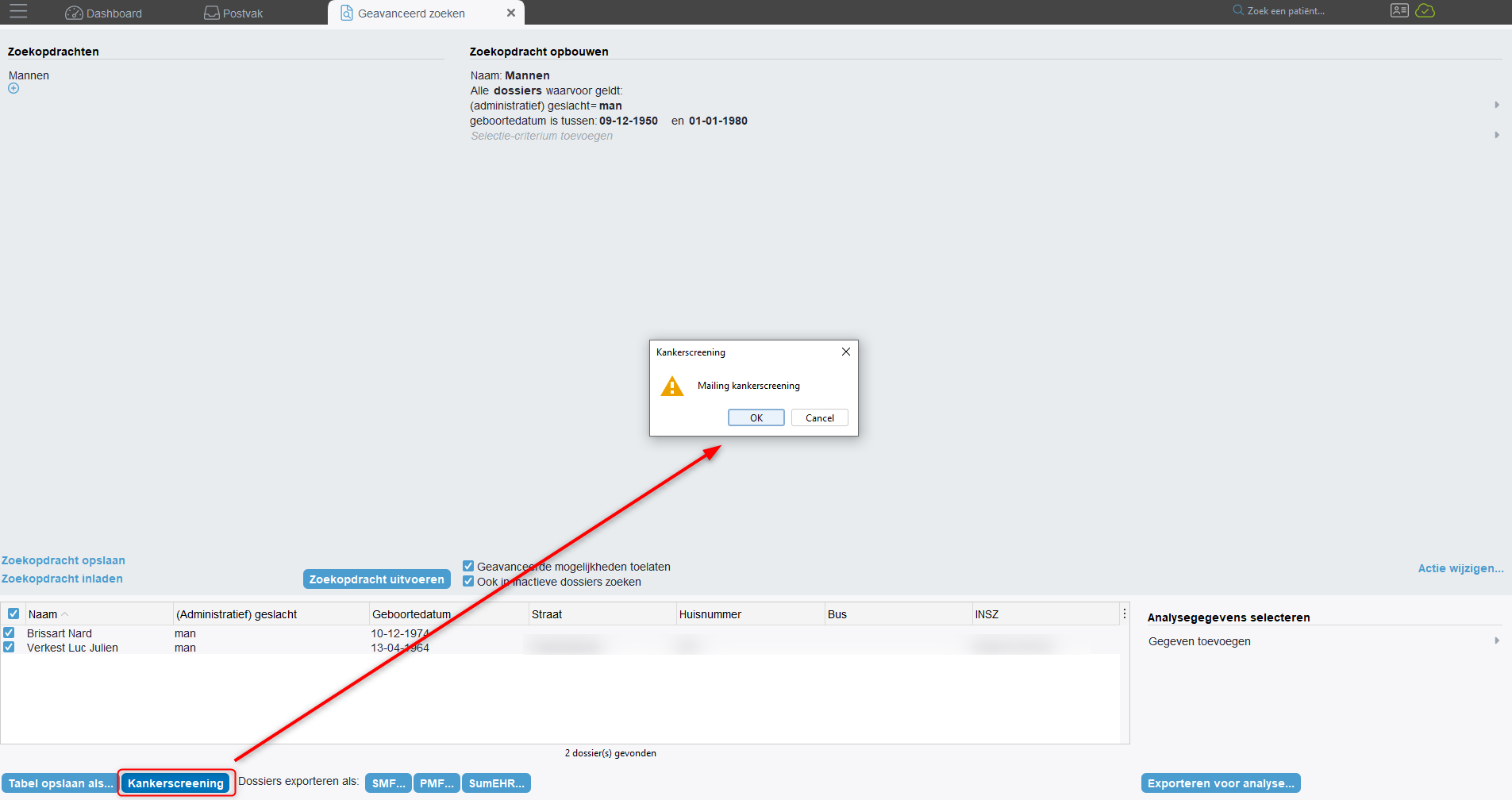This screenshot has width=1512, height=800.
Task: Select the Verkest Luc Julien name cell
Action: coord(72,648)
